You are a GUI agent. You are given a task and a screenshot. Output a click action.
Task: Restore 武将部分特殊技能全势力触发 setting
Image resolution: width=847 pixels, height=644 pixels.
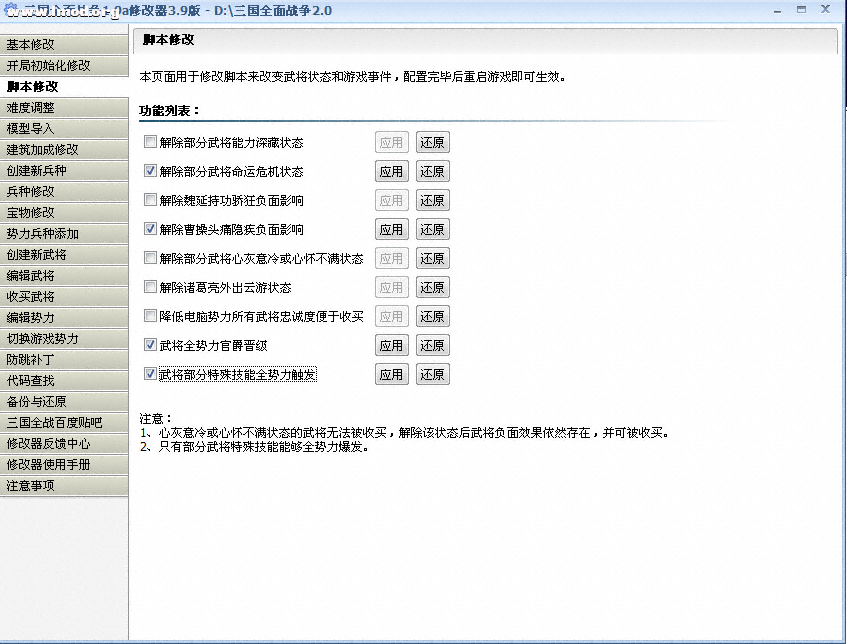tap(432, 374)
